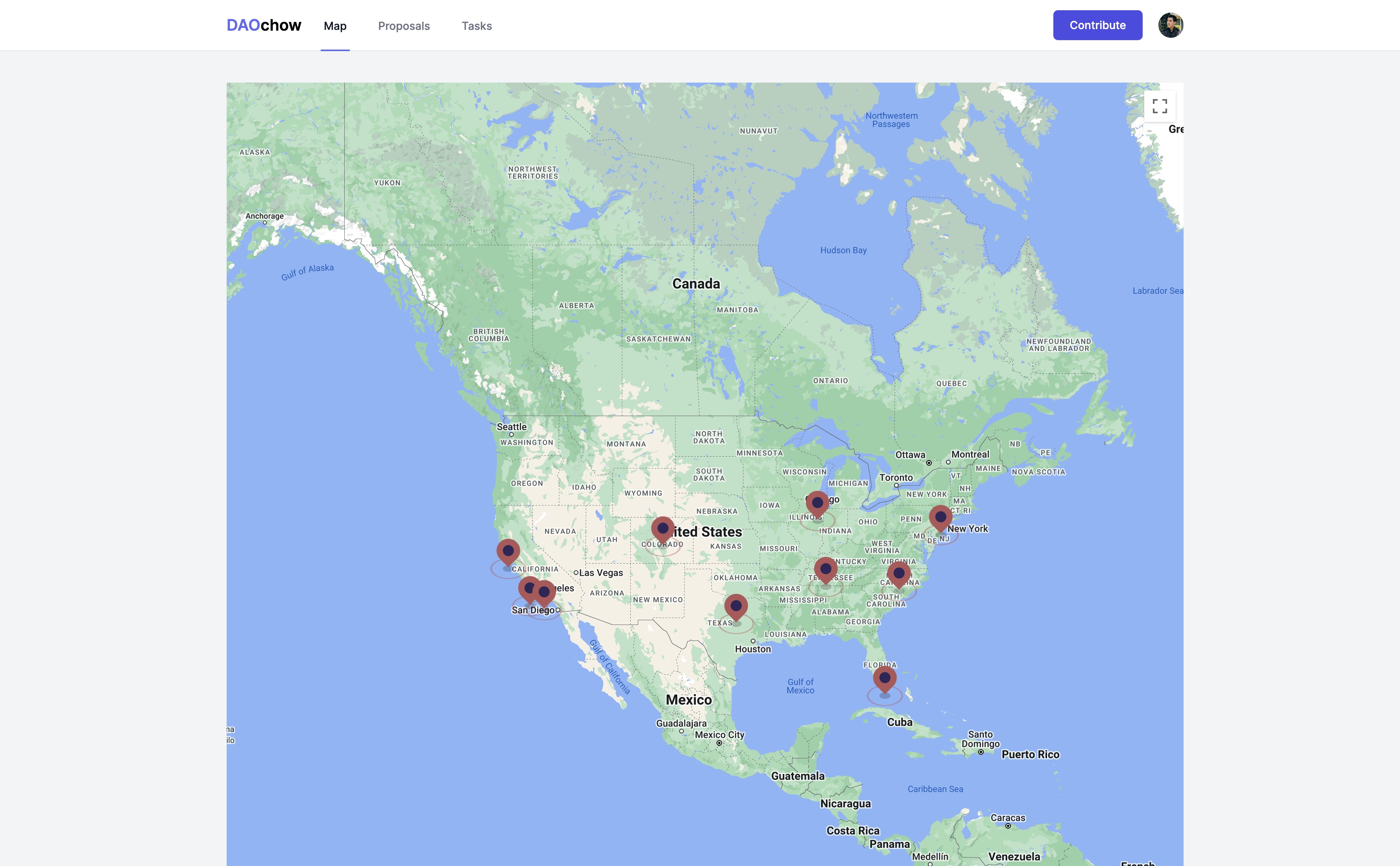Click the map pin in Texas
Viewport: 1400px width, 866px height.
pyautogui.click(x=736, y=606)
